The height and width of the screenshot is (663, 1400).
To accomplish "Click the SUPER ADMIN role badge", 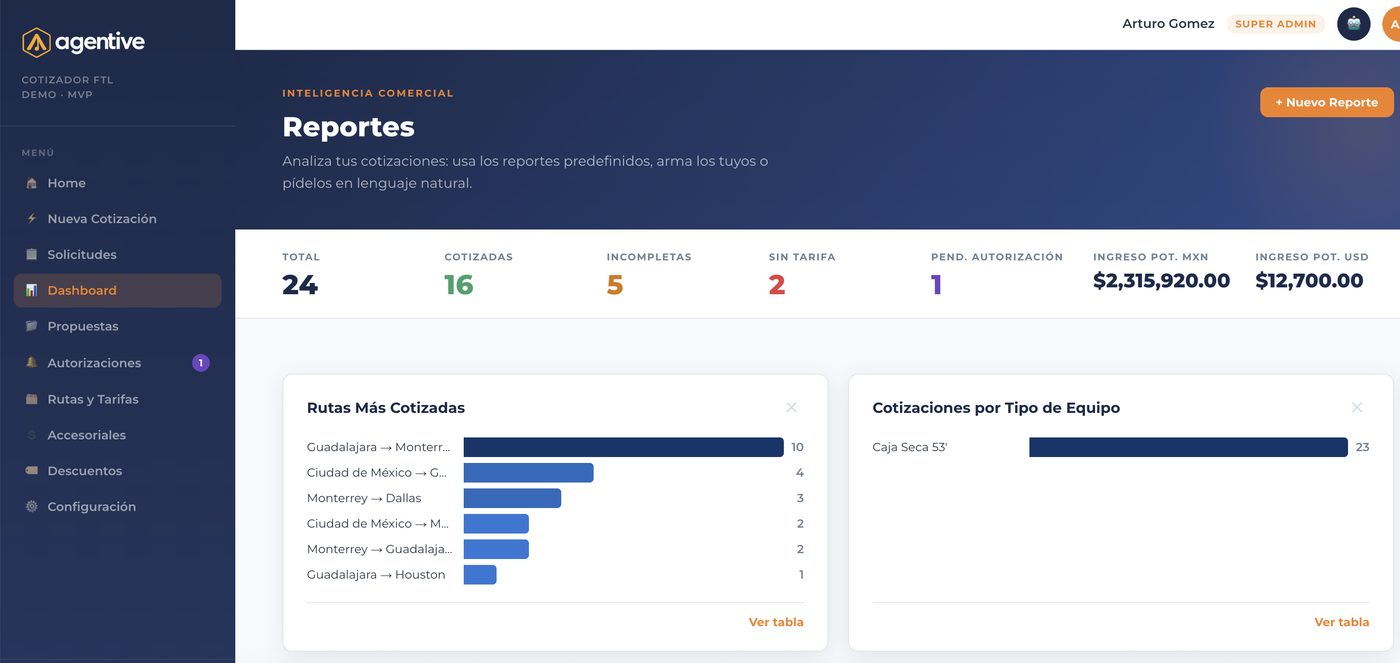I will [x=1276, y=24].
